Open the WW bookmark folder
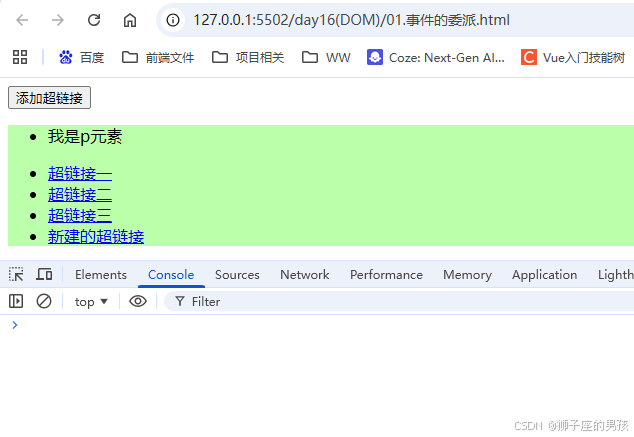 [x=326, y=57]
